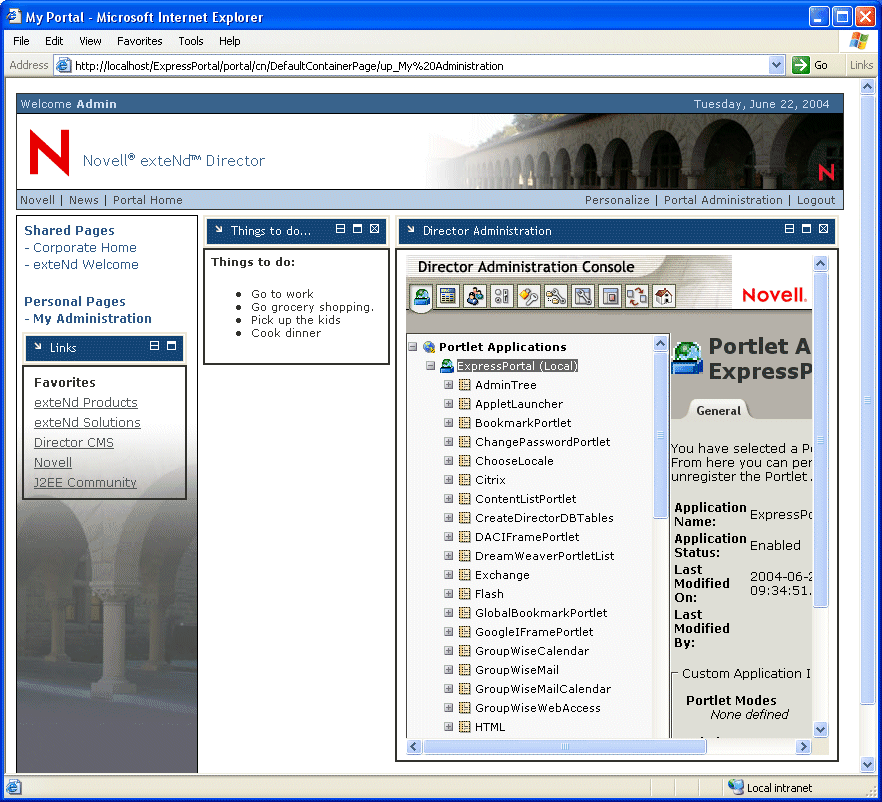Collapse the ExpressPortal (Local) node
Screen dimensions: 882x802
(430, 366)
